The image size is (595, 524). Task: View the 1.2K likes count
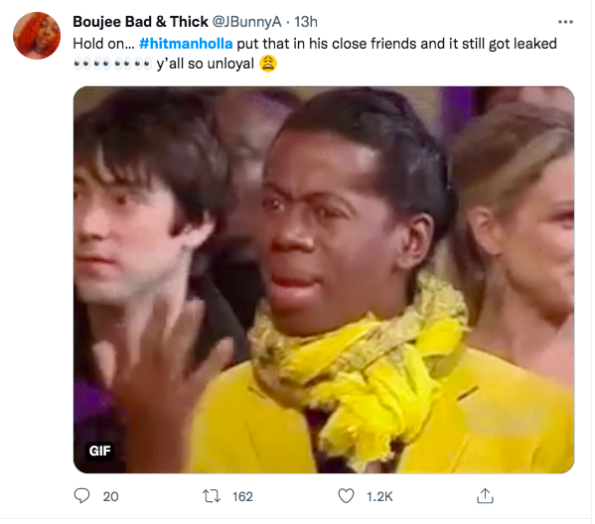(379, 496)
